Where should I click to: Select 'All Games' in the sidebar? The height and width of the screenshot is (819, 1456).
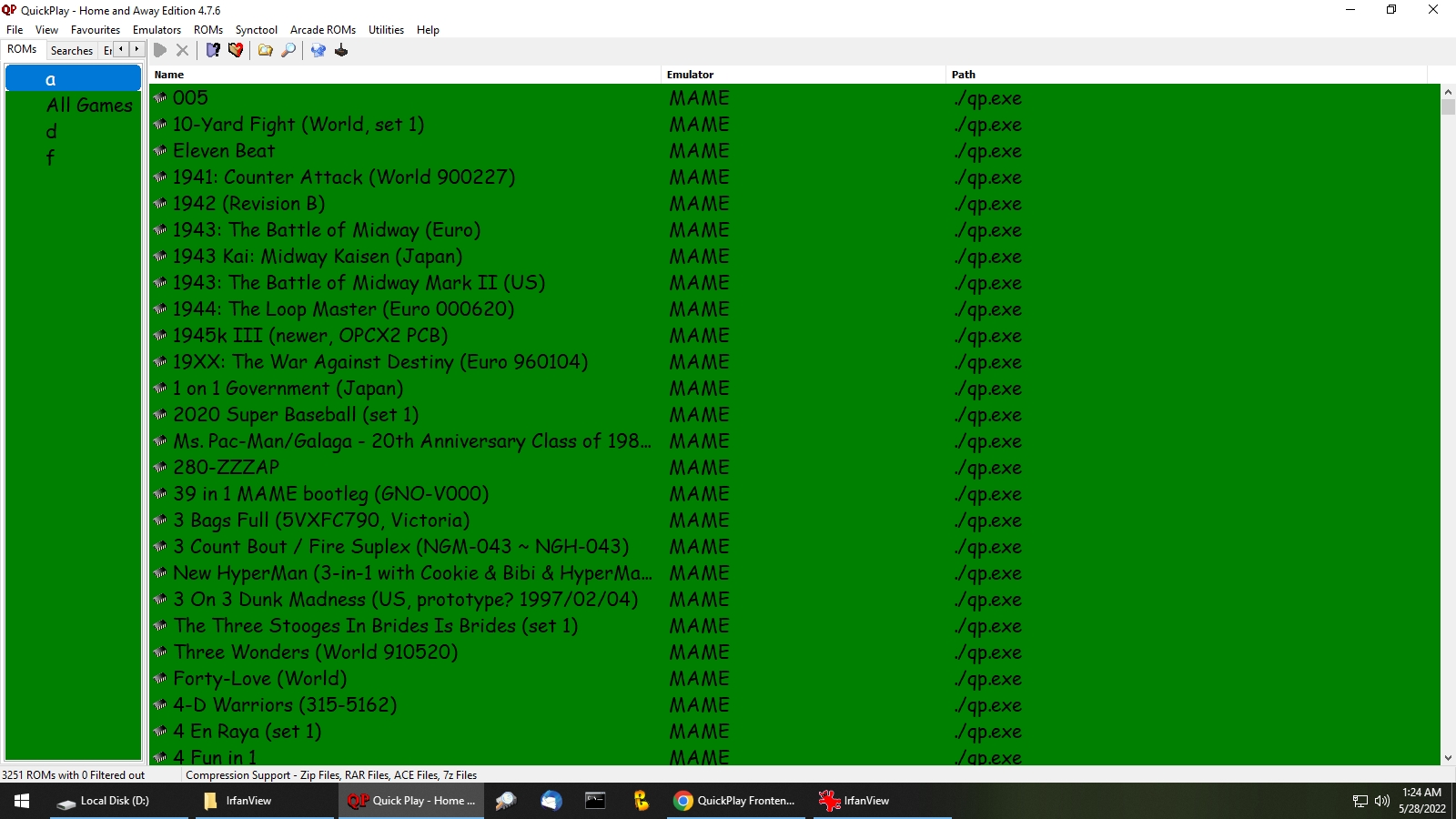89,106
